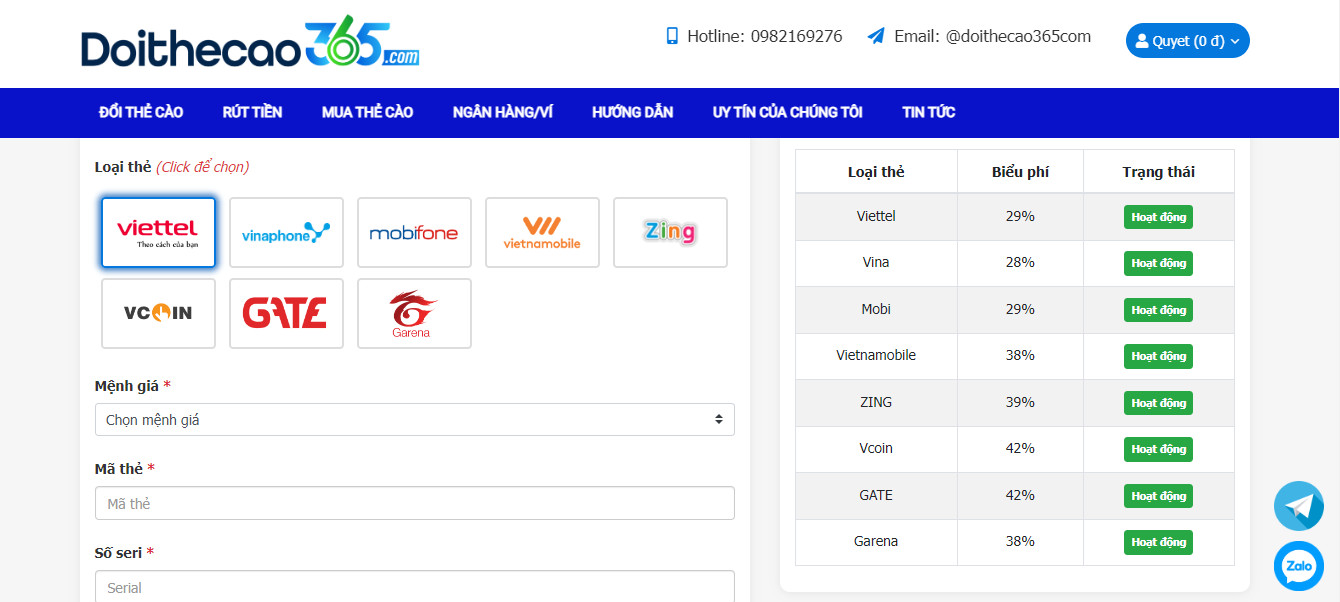Click the Loại thẻ table header

[x=876, y=172]
